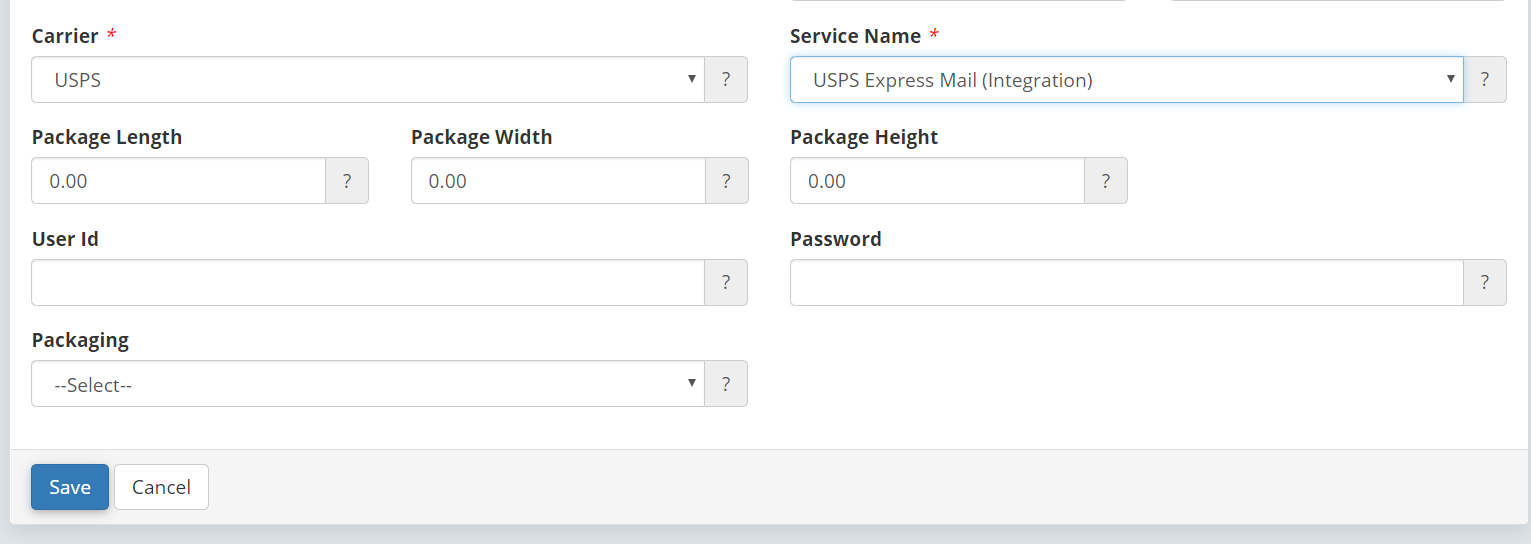The width and height of the screenshot is (1531, 544).
Task: Click the Cancel button
Action: [x=161, y=487]
